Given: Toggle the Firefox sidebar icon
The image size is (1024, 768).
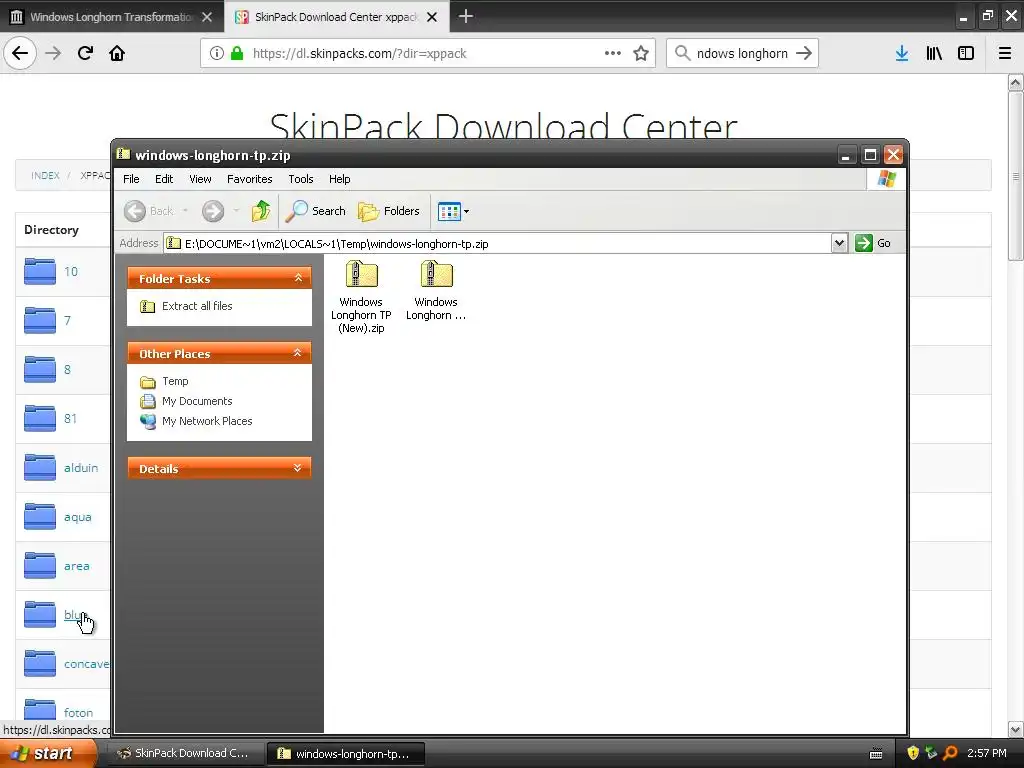Looking at the screenshot, I should coord(966,54).
